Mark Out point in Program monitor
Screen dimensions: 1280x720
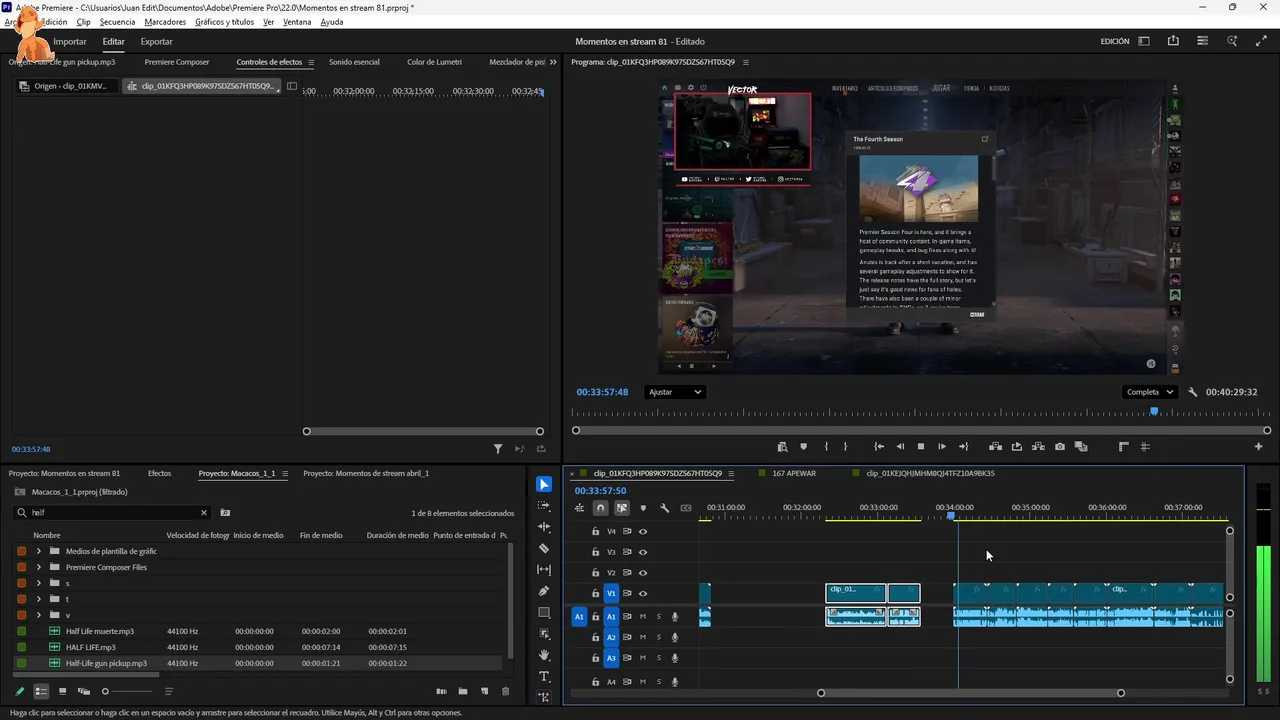(x=845, y=447)
